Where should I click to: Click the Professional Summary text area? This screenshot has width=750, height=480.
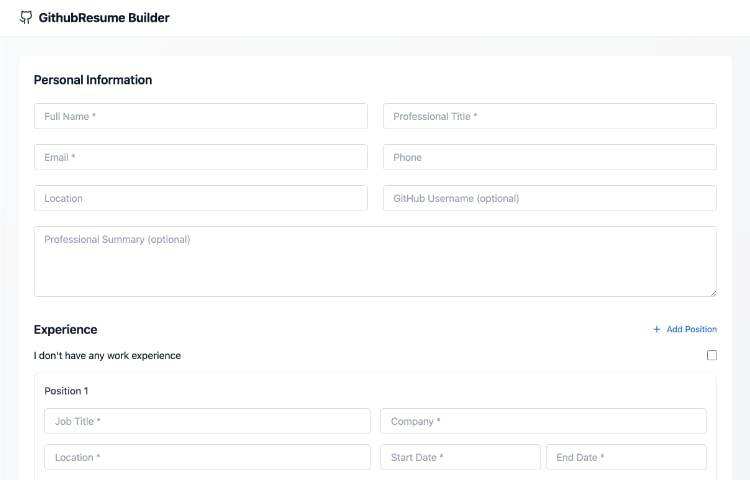(375, 261)
